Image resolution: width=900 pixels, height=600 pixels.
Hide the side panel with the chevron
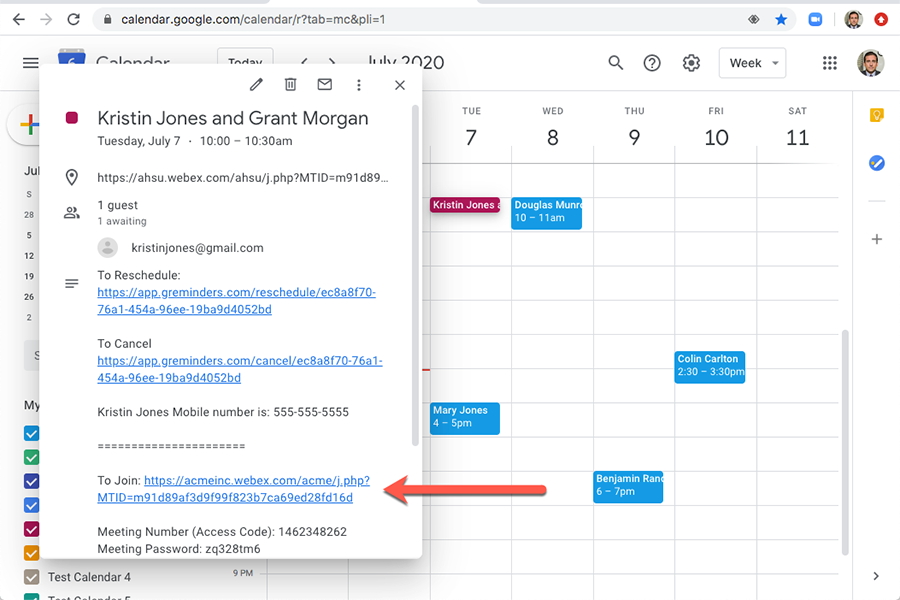tap(876, 576)
